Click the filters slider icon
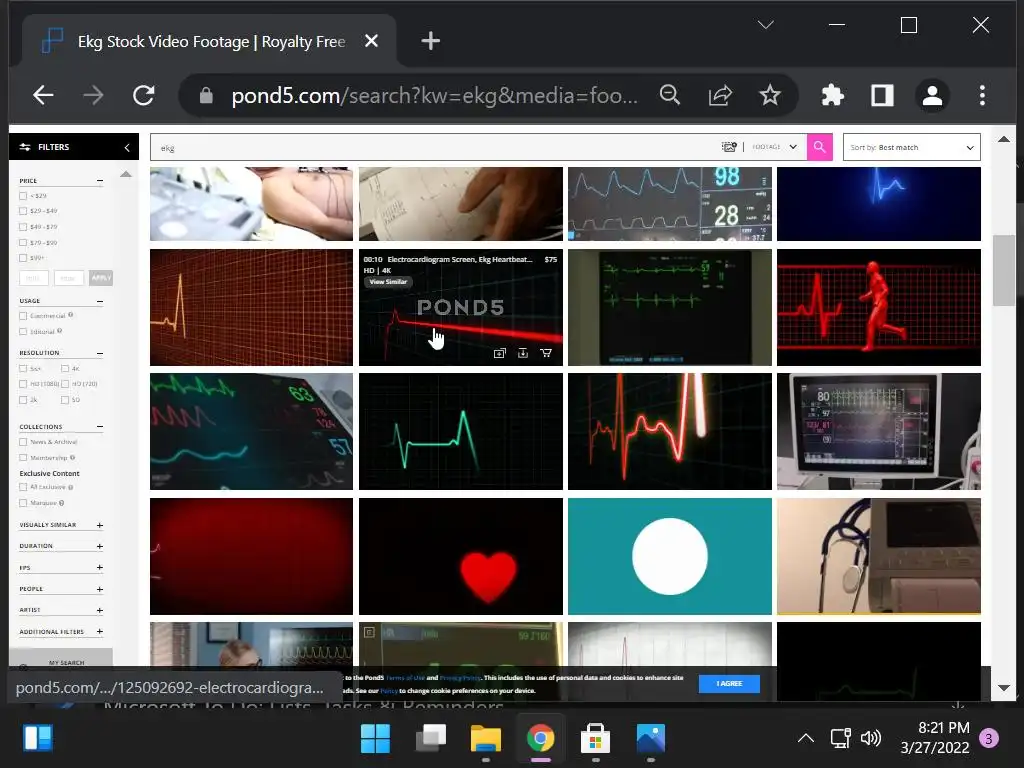The width and height of the screenshot is (1024, 768). (x=25, y=147)
